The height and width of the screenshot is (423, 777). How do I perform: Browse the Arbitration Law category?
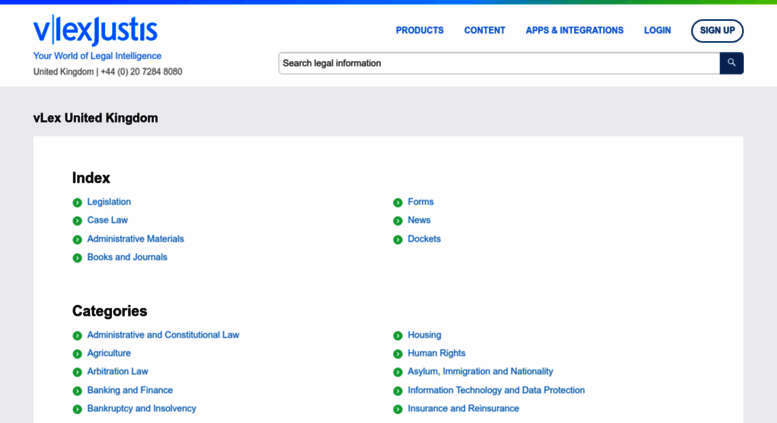117,371
